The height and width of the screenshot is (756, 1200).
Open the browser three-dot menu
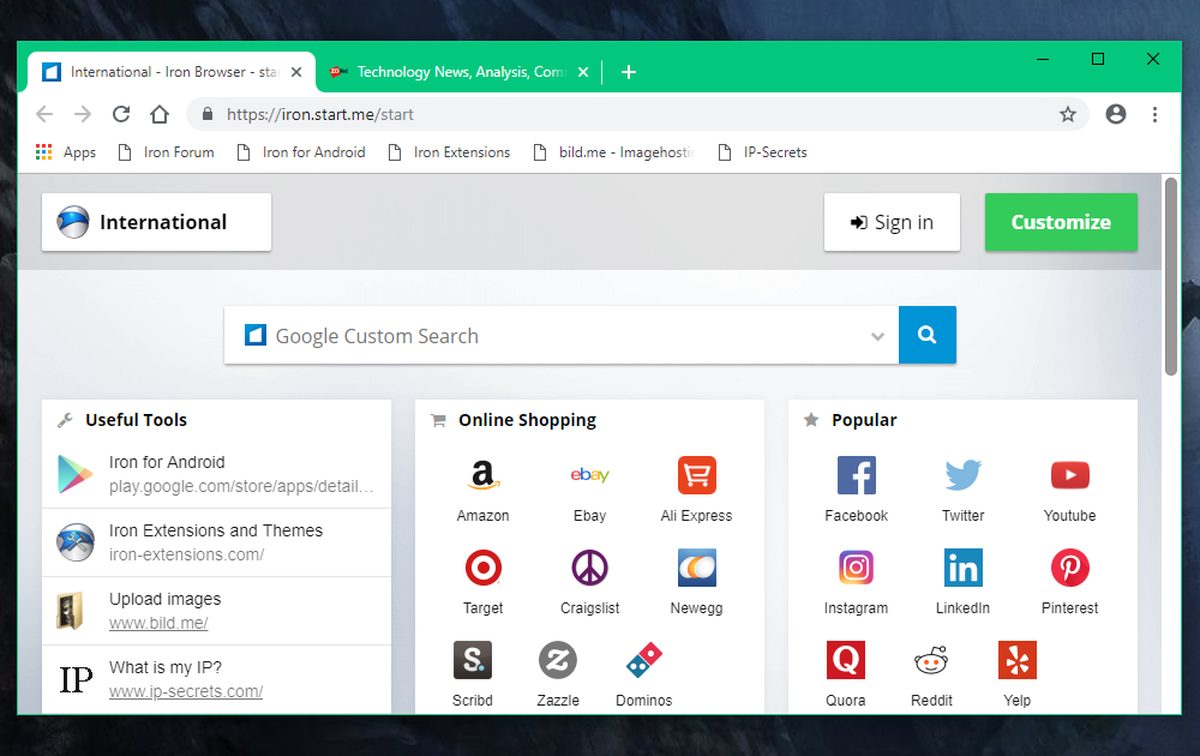(1155, 114)
